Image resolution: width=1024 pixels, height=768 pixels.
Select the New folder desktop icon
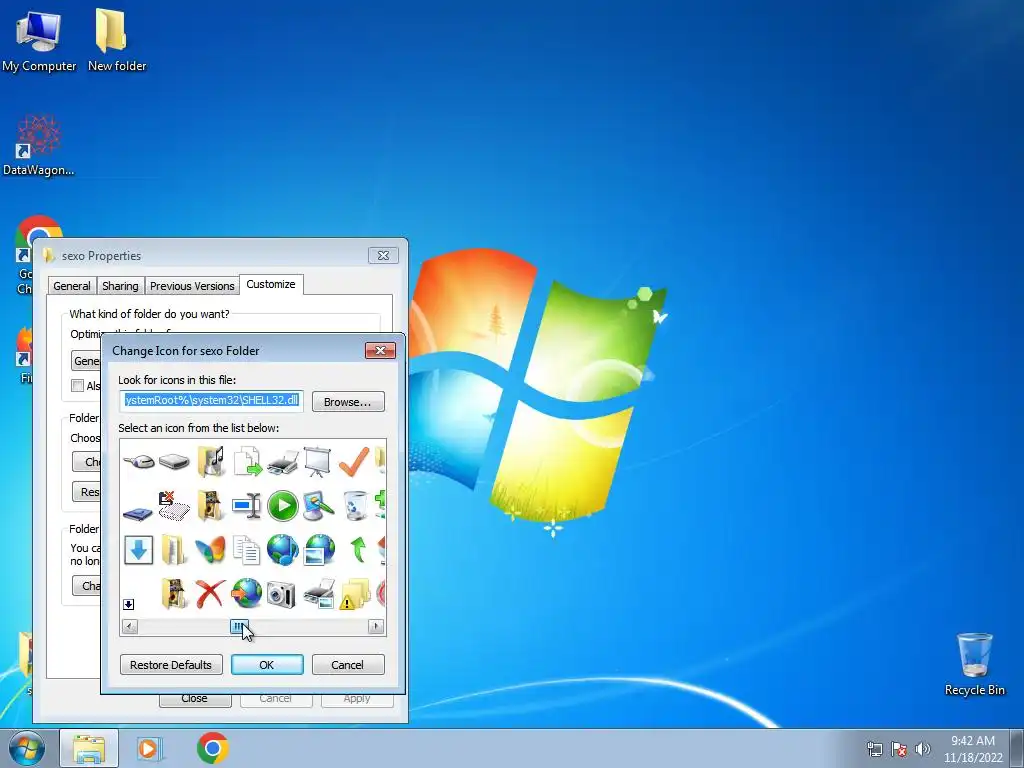(x=117, y=40)
